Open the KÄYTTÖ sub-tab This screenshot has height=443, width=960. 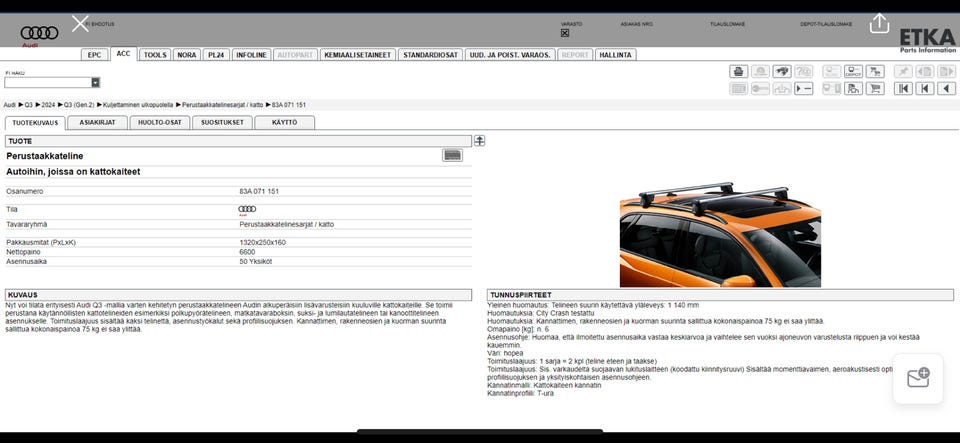(x=285, y=122)
